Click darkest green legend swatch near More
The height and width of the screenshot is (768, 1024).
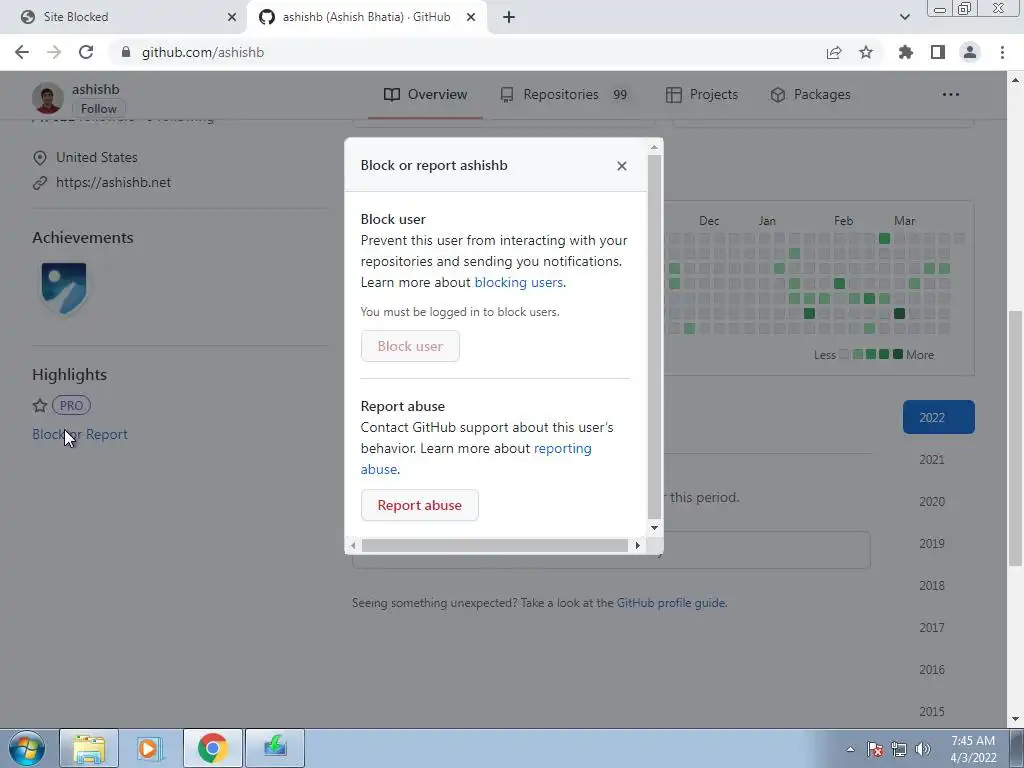tap(898, 355)
